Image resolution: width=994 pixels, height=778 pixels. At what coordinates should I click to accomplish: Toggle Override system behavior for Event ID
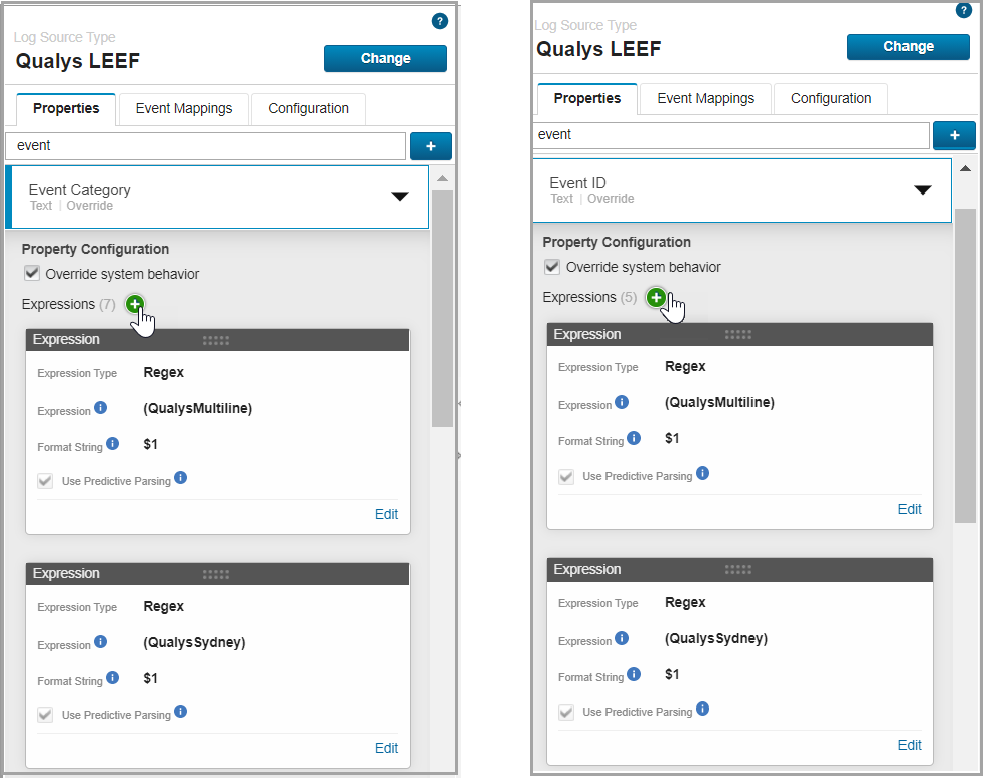click(552, 267)
